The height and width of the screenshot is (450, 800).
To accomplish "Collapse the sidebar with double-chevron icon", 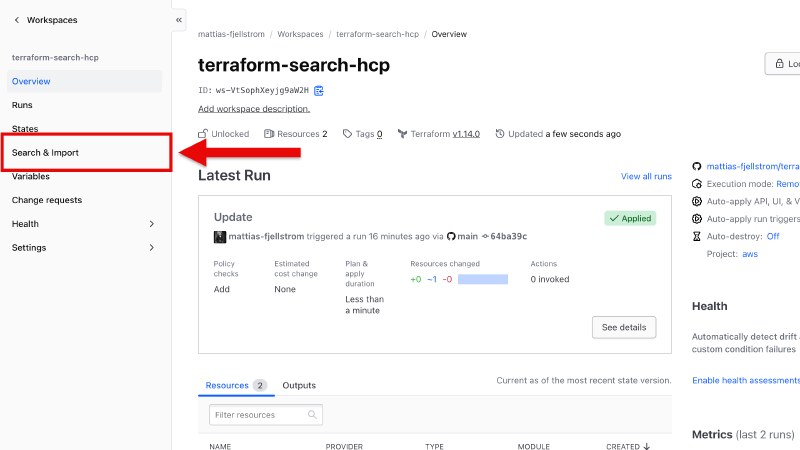I will (x=179, y=20).
